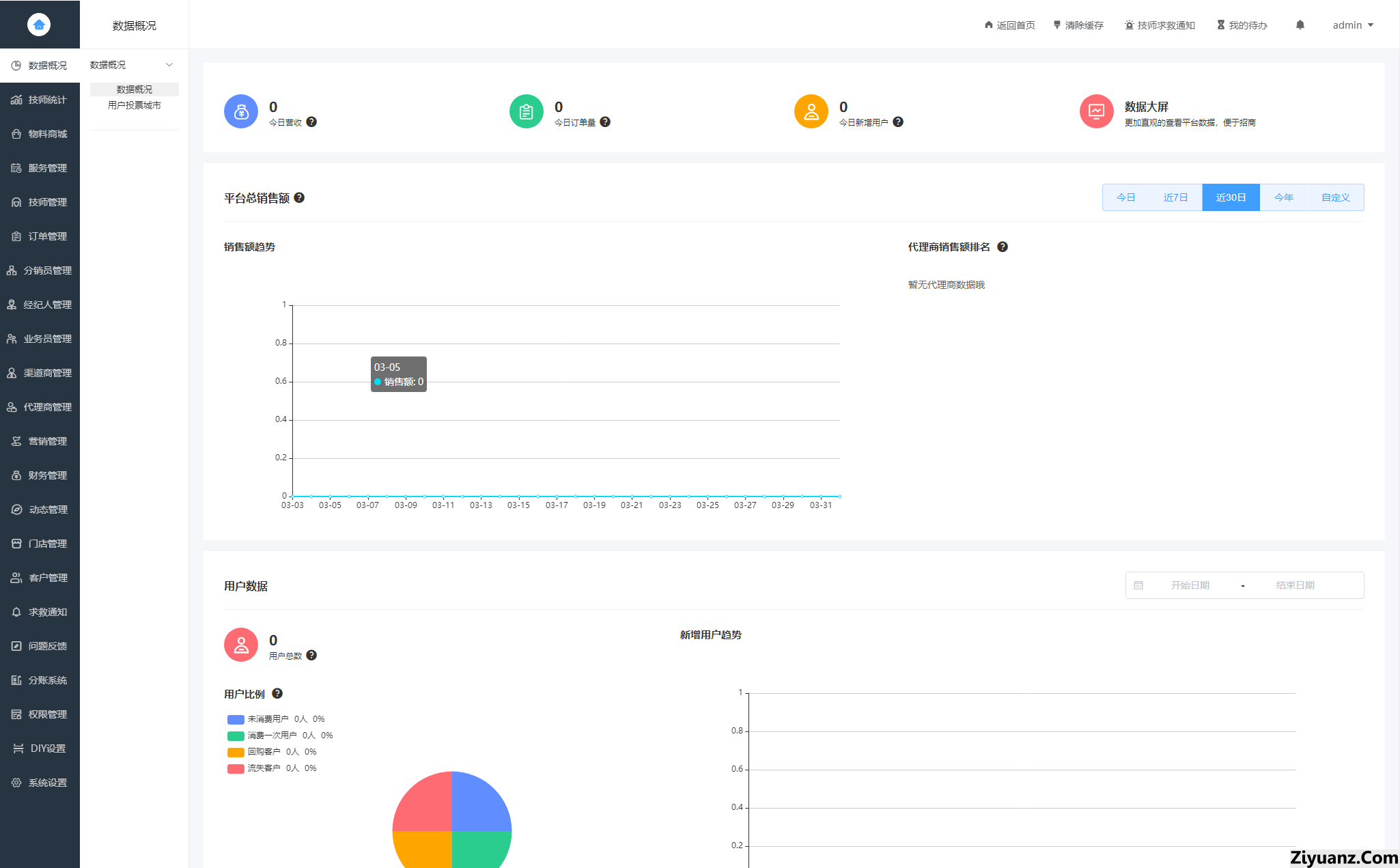Click the 用户比例 help icon
Screen dimensions: 1400x868
pos(277,694)
